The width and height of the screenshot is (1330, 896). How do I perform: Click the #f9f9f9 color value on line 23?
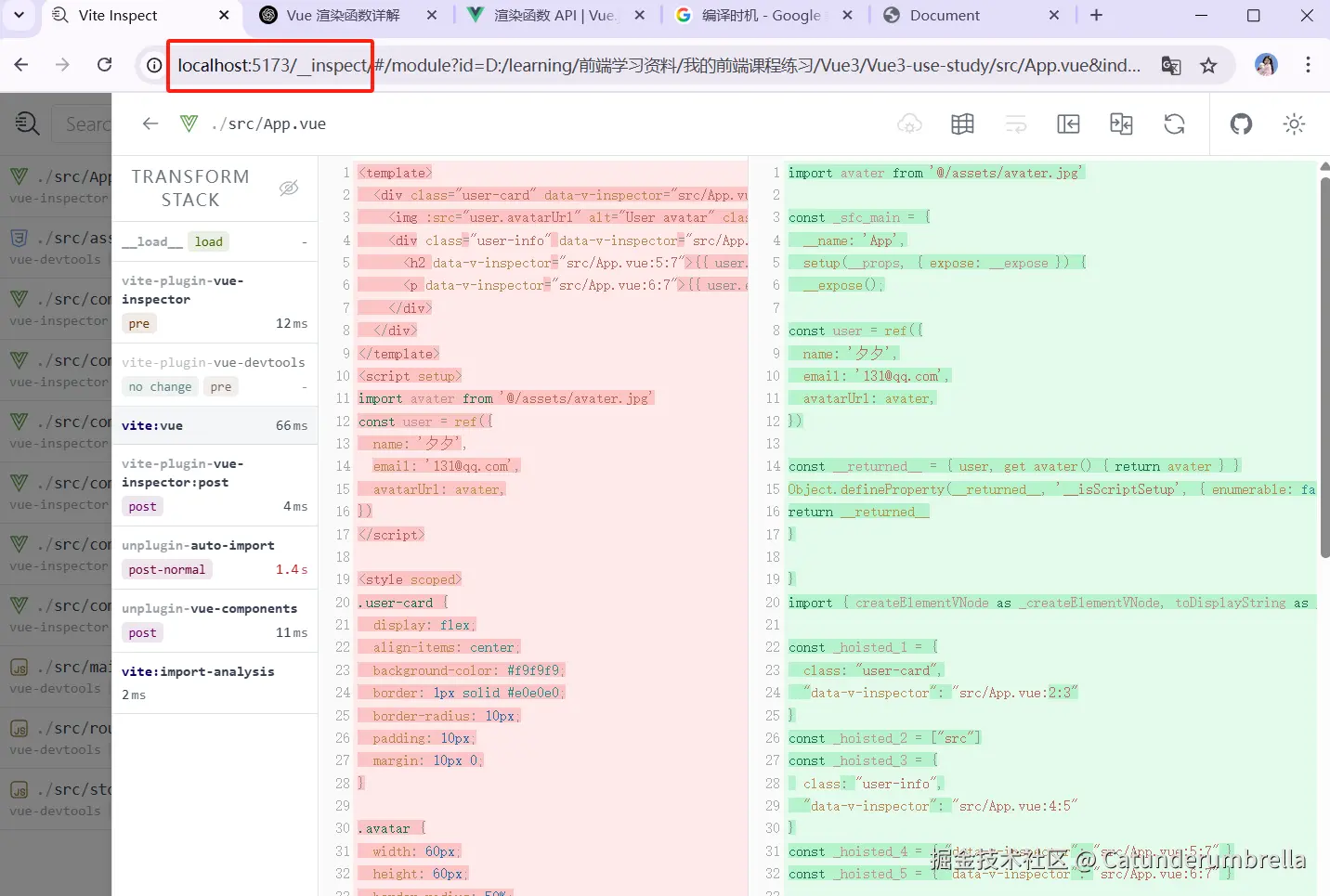[533, 669]
